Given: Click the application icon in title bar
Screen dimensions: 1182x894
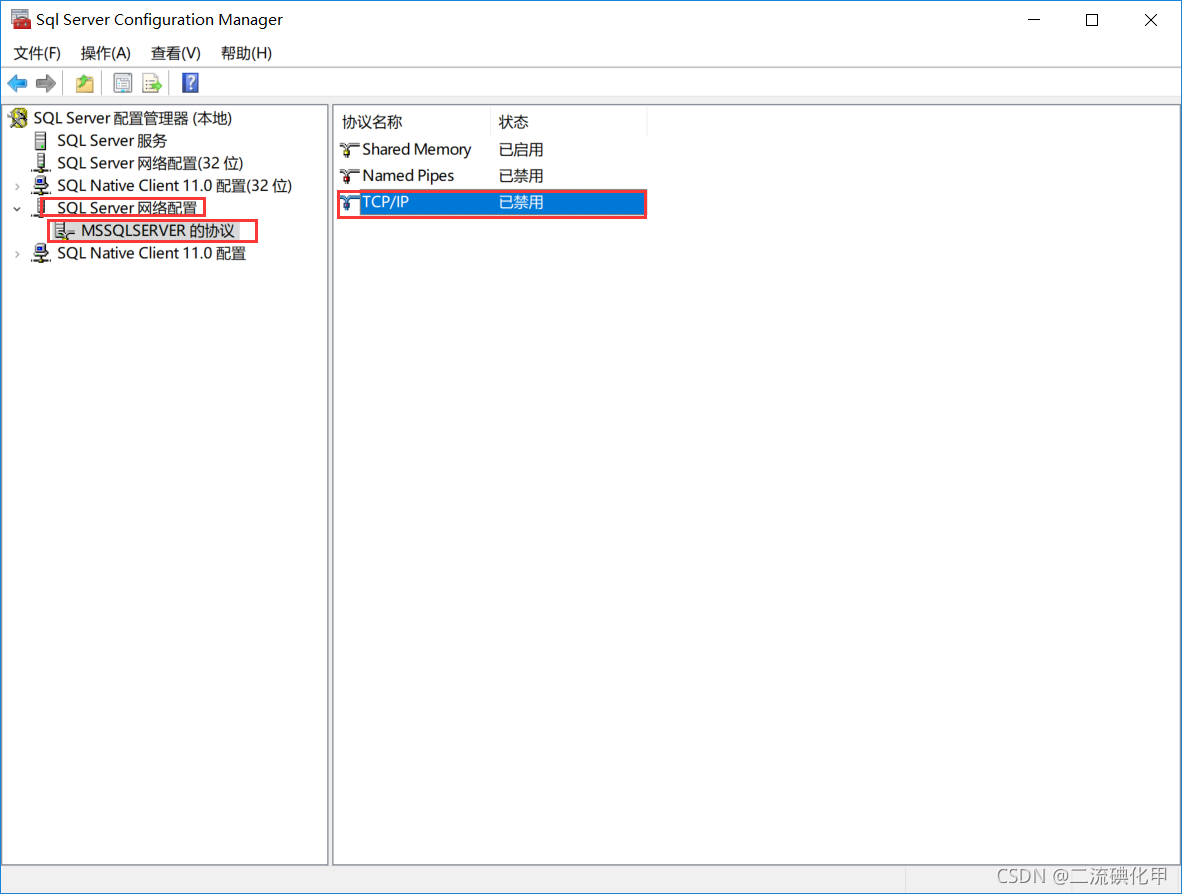Looking at the screenshot, I should pyautogui.click(x=20, y=19).
